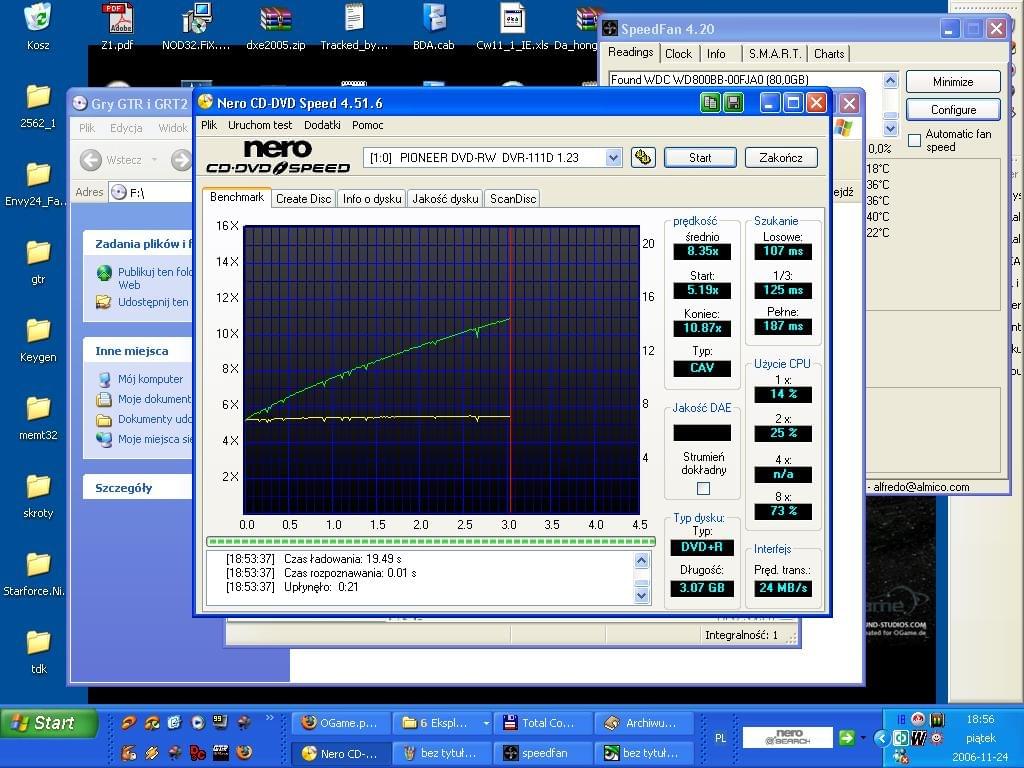Click the Zakończ button

click(781, 157)
